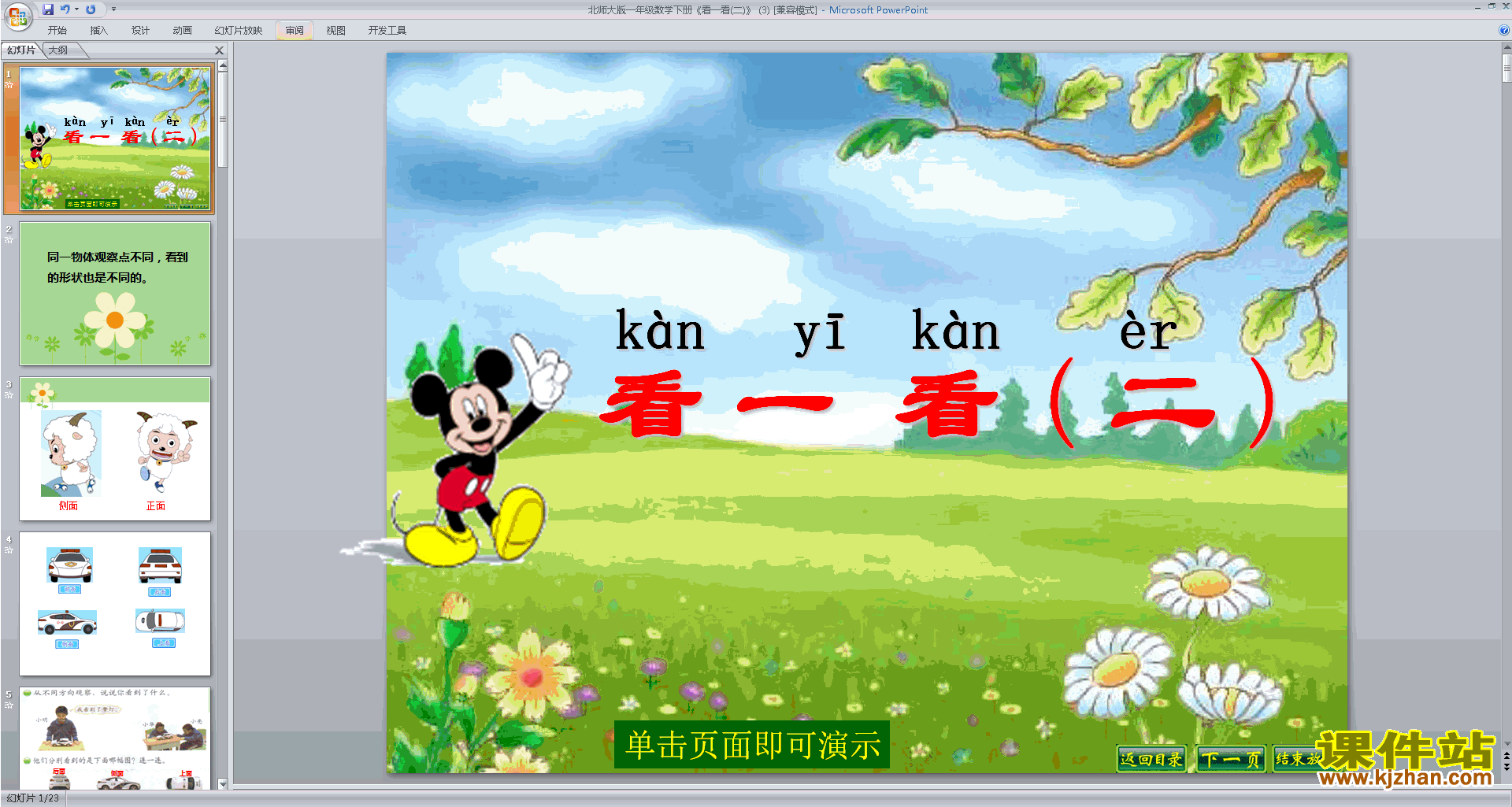Click the main editor vertical scrollbar thumb

click(x=1506, y=67)
